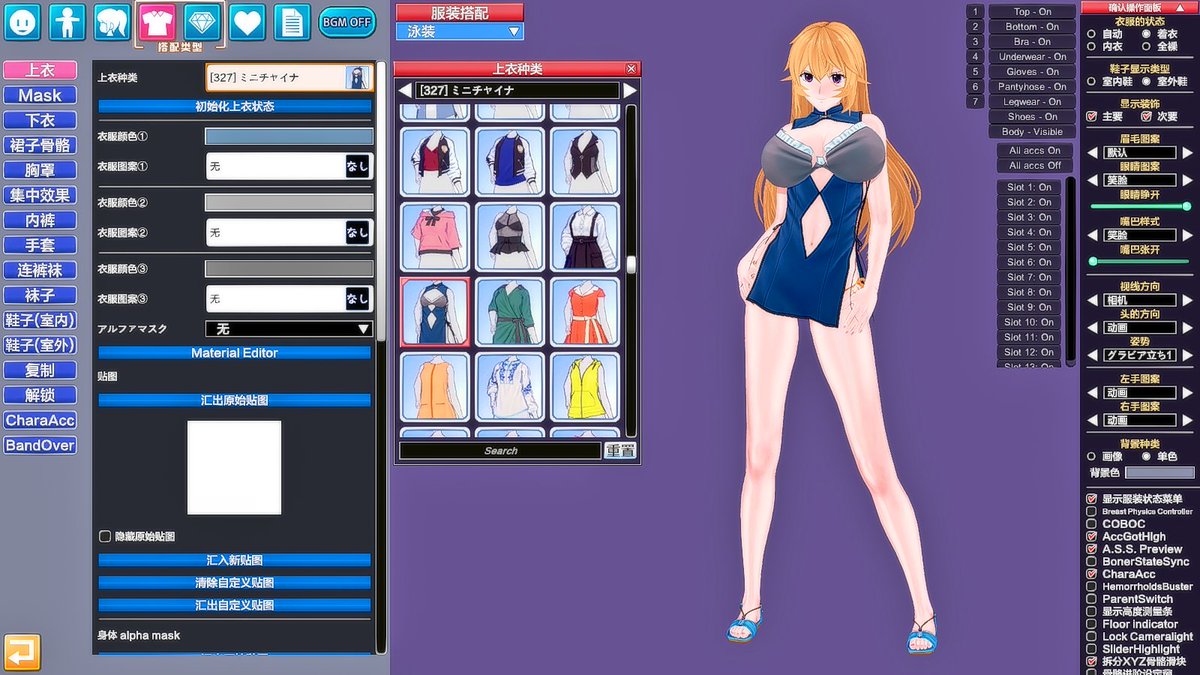Enable the 隐藏原始贴图 checkbox
The height and width of the screenshot is (675, 1200).
(x=105, y=537)
